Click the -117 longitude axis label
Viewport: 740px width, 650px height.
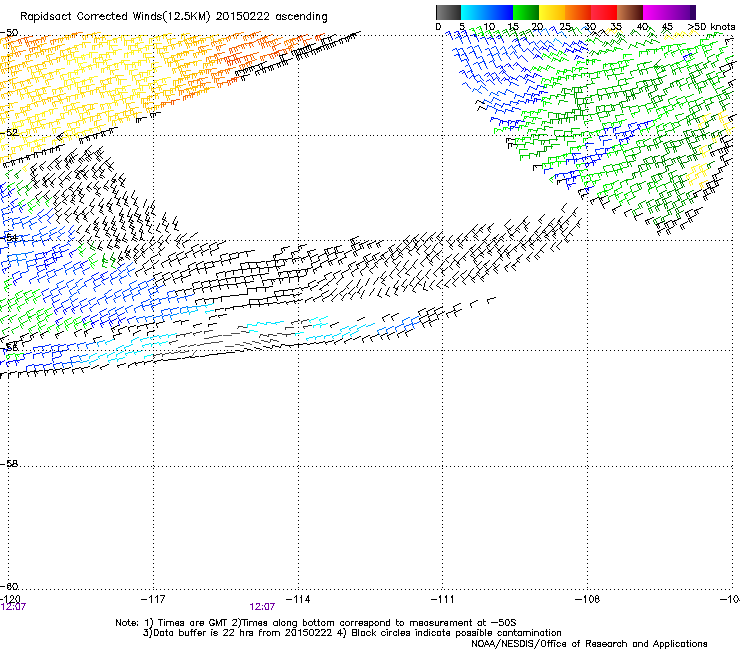[153, 599]
